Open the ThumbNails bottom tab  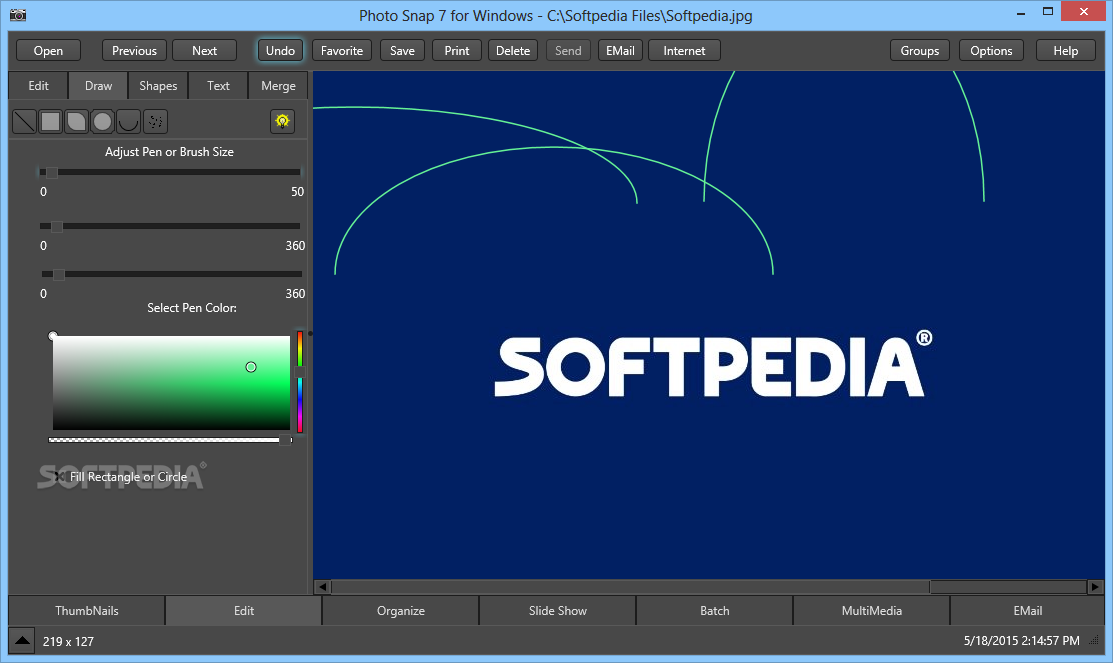pos(87,610)
